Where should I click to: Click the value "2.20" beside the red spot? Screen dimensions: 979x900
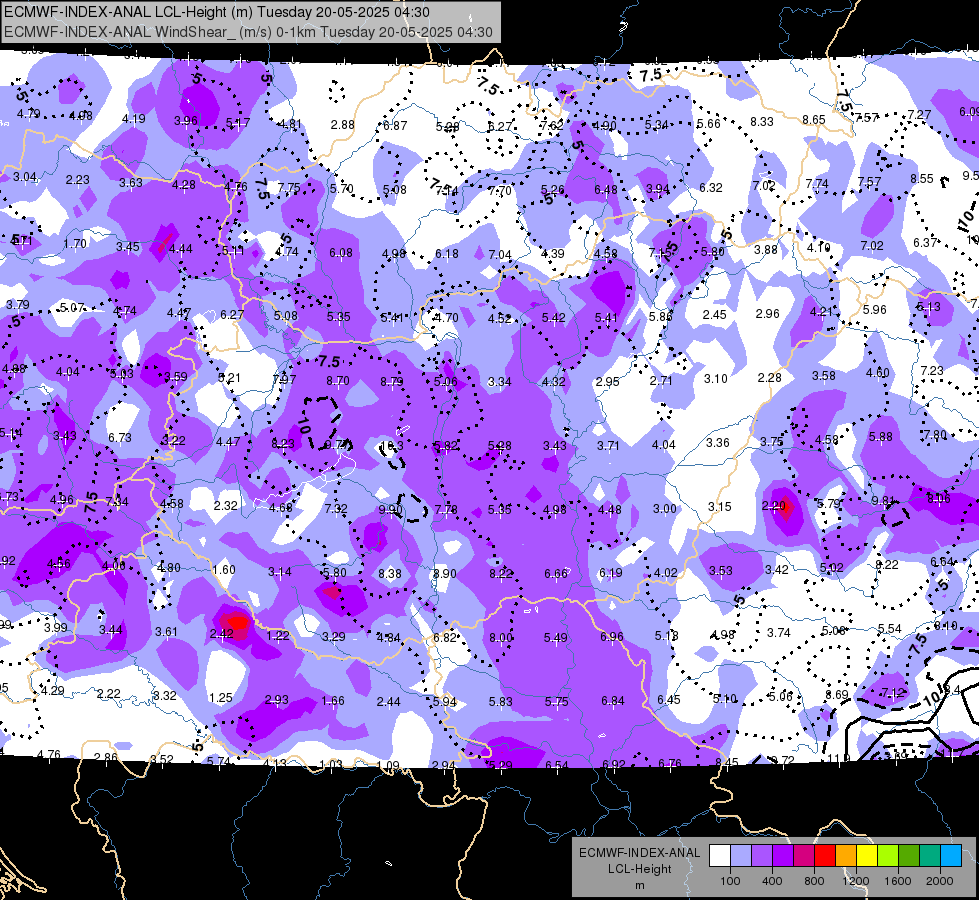coord(774,506)
